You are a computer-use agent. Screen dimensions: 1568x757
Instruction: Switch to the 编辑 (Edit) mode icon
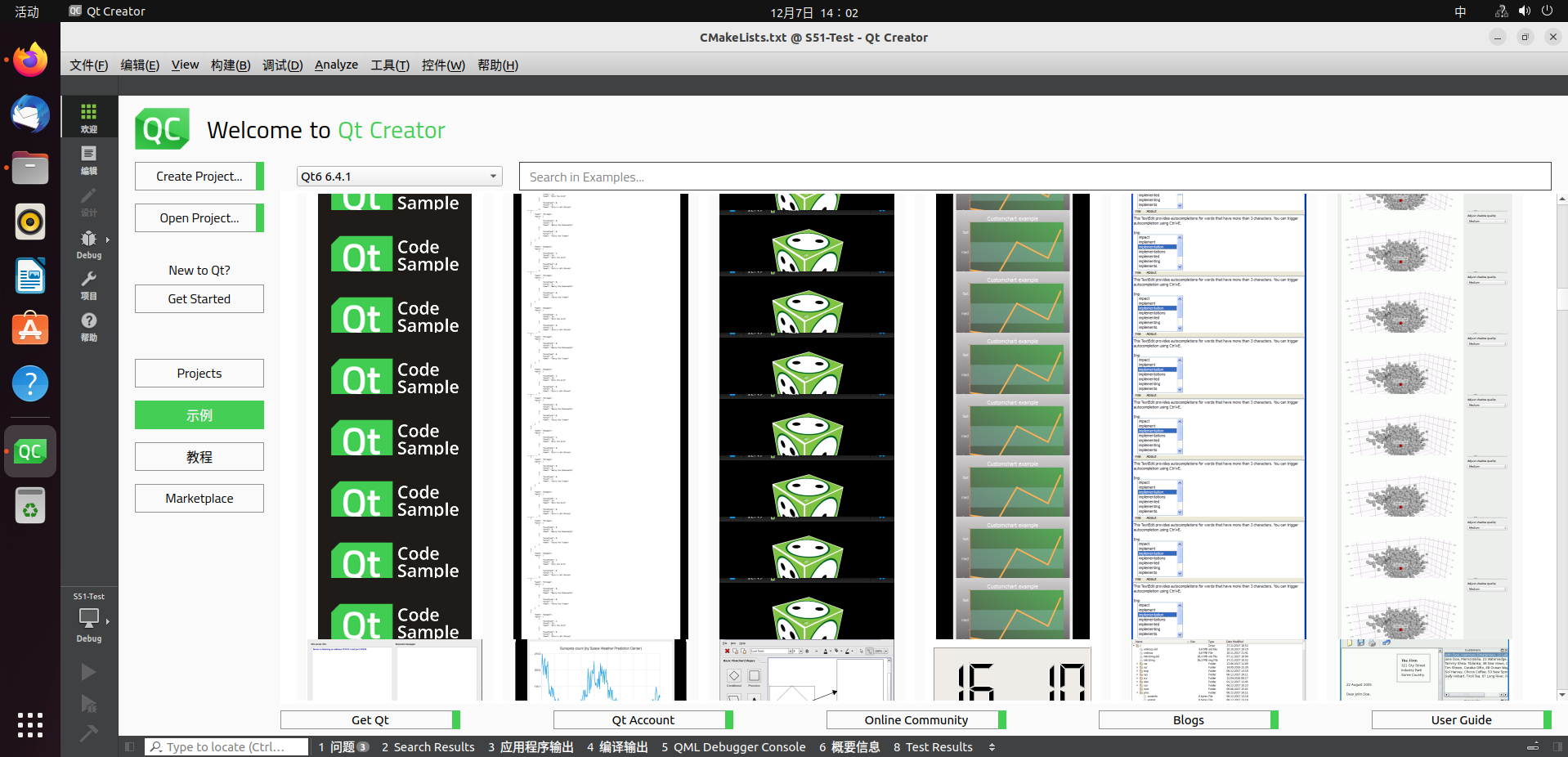[x=88, y=160]
